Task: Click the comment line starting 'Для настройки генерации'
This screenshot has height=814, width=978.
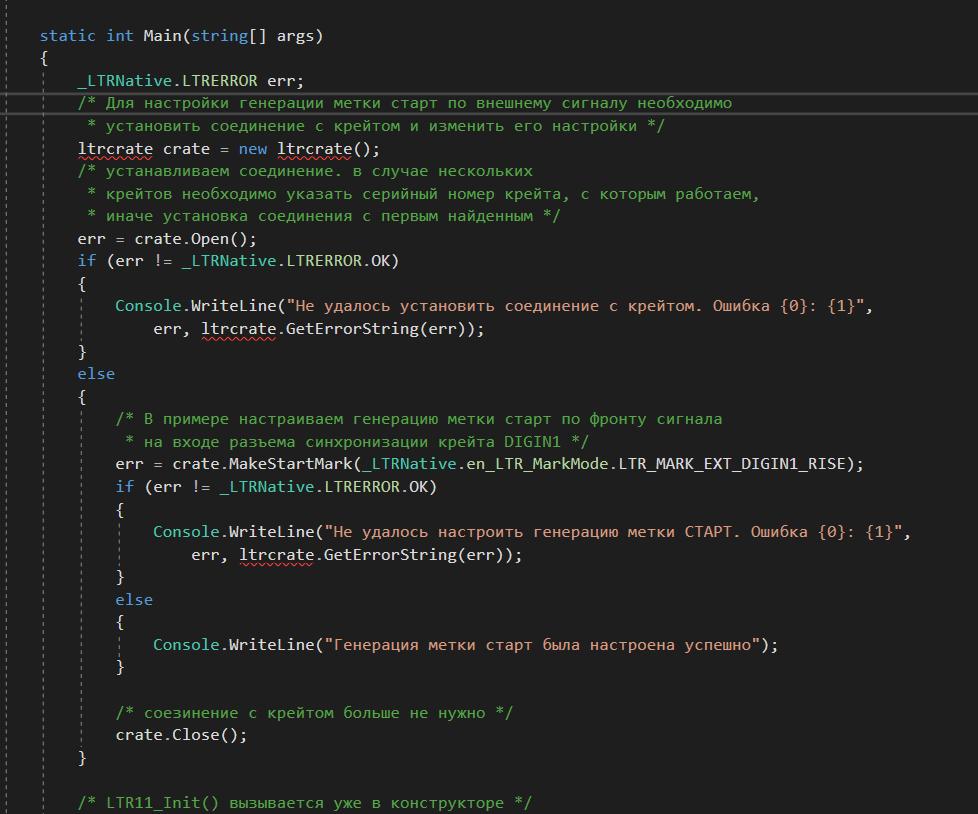Action: [405, 104]
